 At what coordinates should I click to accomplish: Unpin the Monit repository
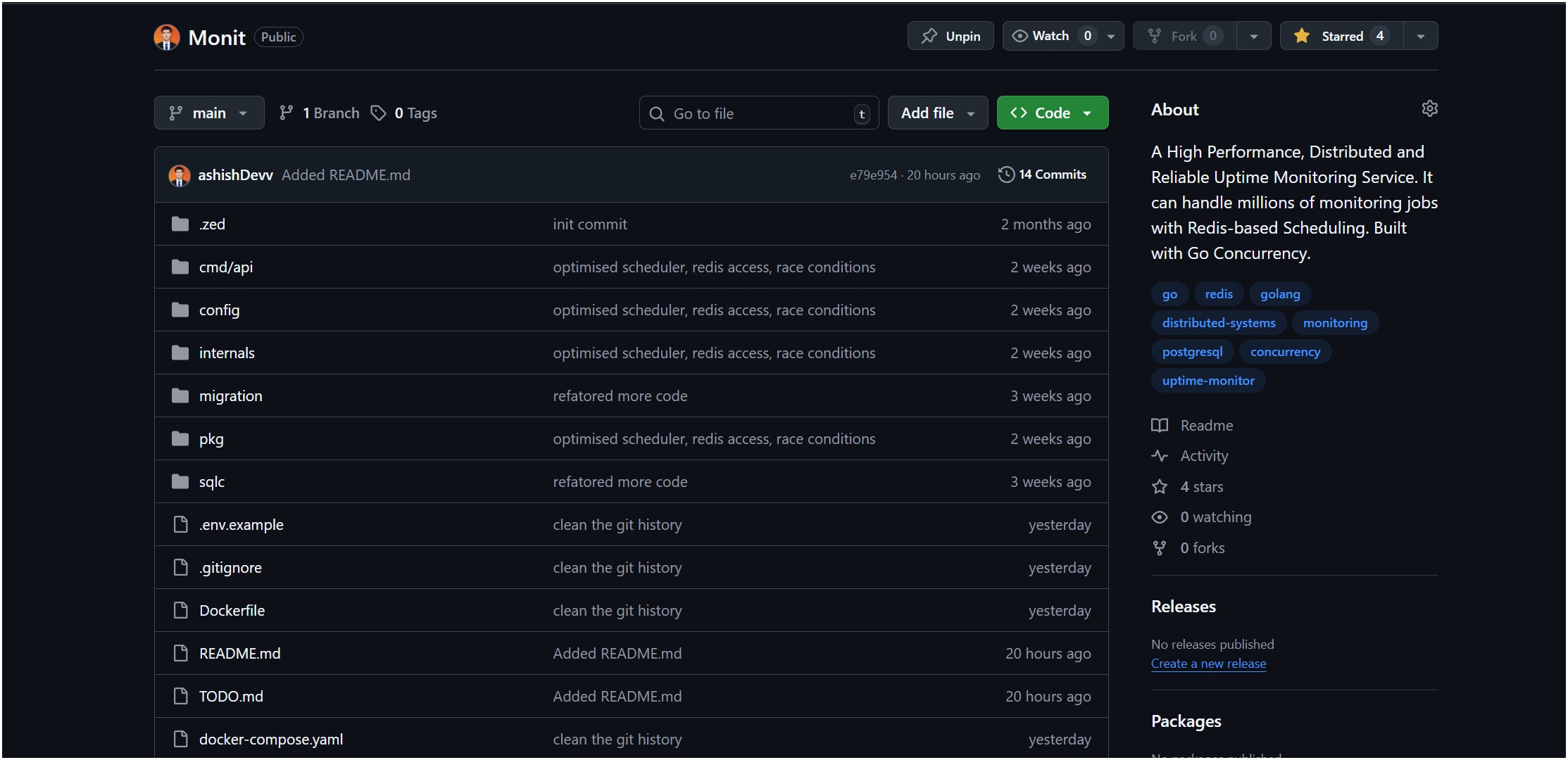[950, 35]
